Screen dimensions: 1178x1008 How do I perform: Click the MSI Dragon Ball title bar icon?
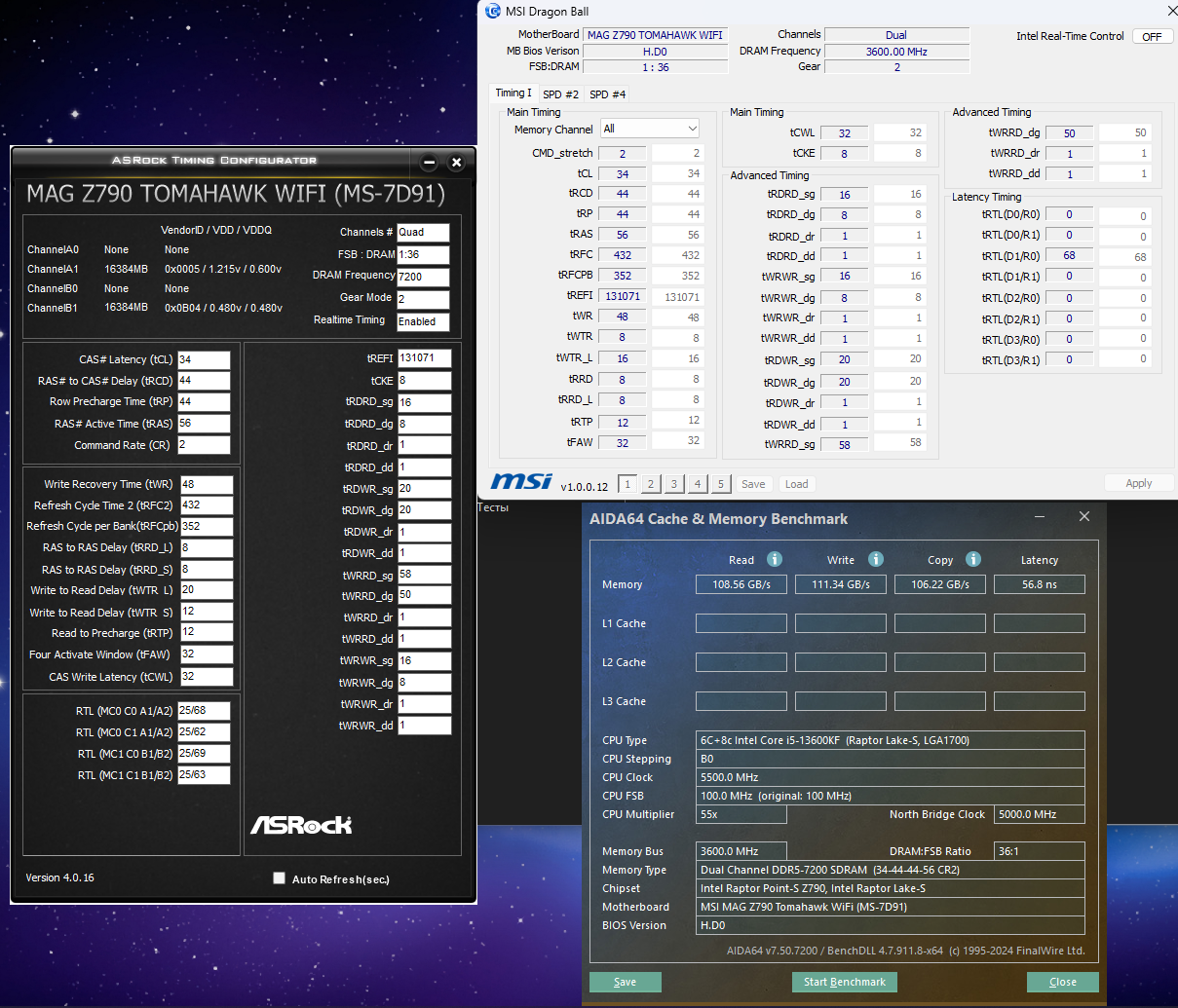point(493,11)
